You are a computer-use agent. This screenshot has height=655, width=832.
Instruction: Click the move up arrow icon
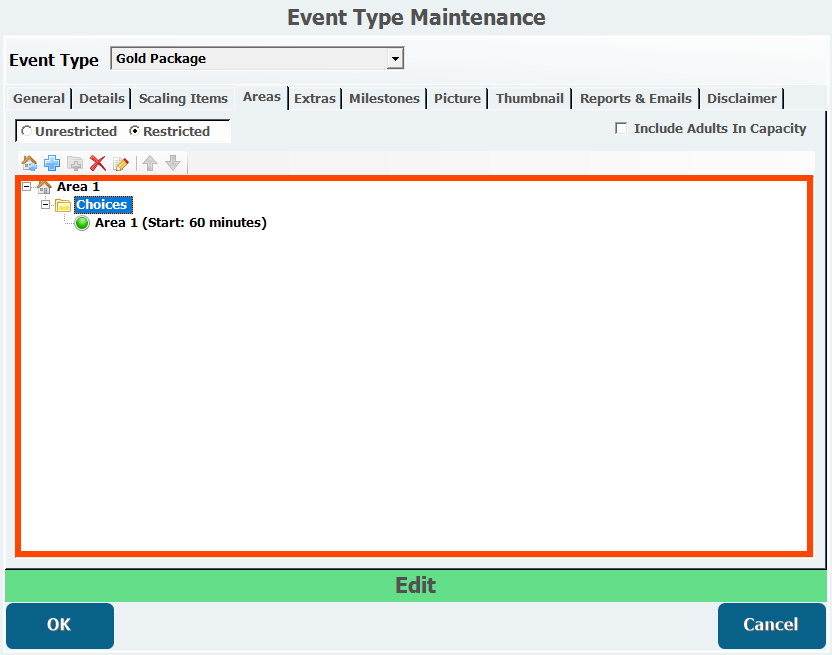tap(150, 163)
